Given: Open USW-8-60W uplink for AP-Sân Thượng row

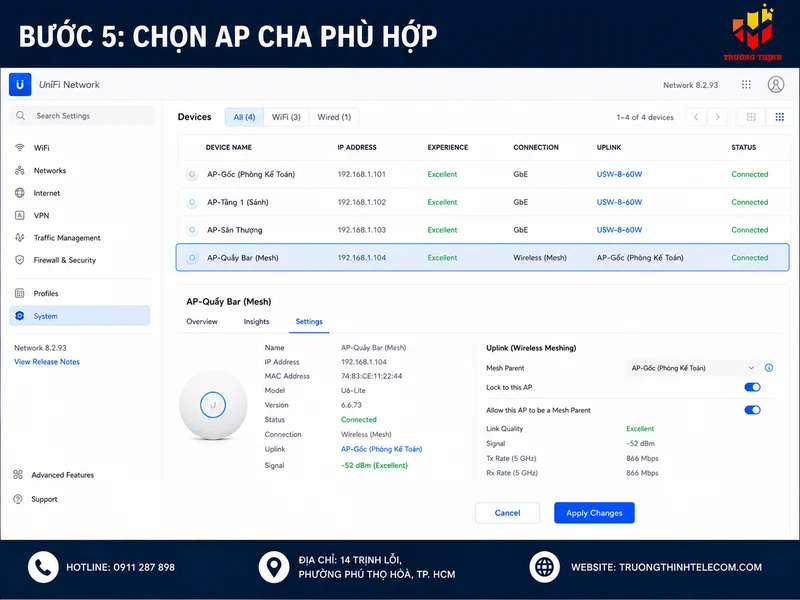Looking at the screenshot, I should (x=619, y=230).
